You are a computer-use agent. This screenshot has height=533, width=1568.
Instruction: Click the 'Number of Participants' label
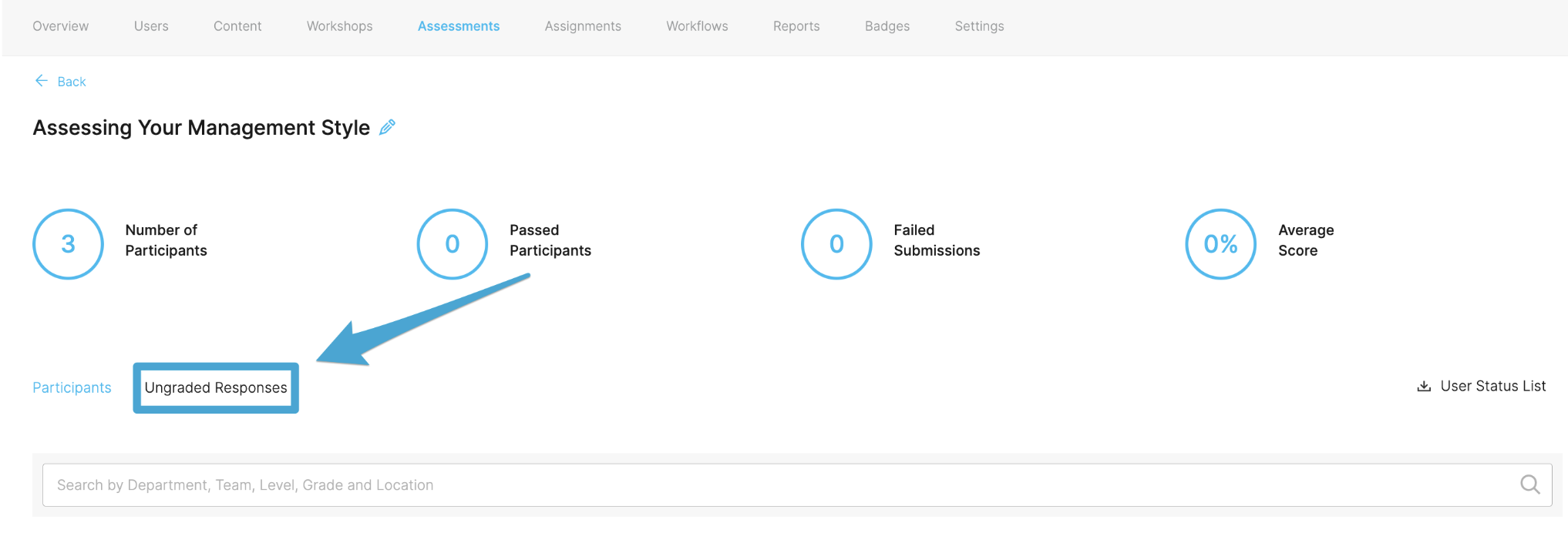166,240
